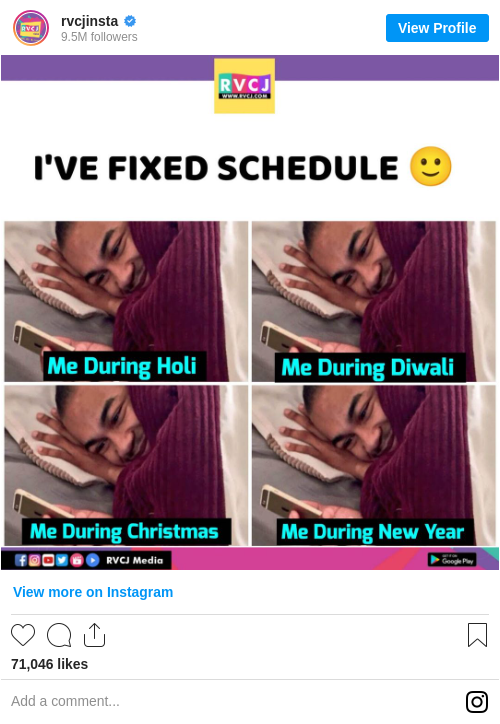Click YouTube icon in RVCJ footer
Image resolution: width=500 pixels, height=724 pixels.
[48, 560]
